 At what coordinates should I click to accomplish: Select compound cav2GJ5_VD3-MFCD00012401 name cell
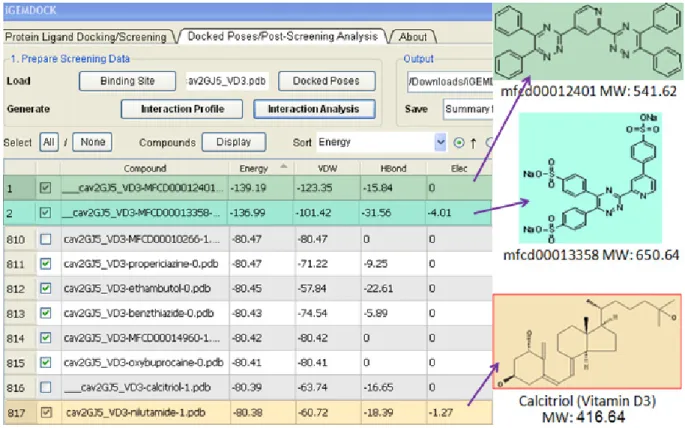(x=144, y=188)
